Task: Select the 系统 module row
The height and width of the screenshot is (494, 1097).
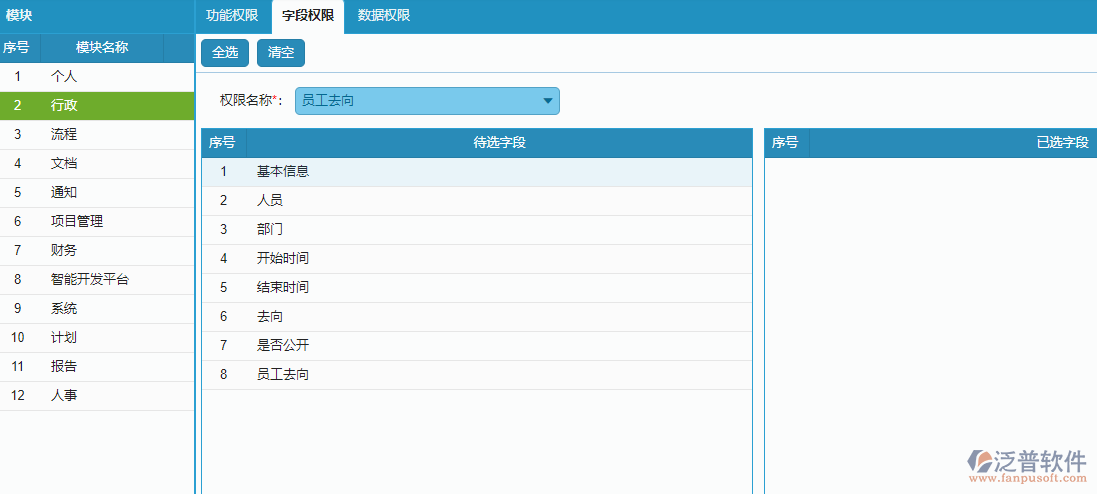Action: coord(97,309)
